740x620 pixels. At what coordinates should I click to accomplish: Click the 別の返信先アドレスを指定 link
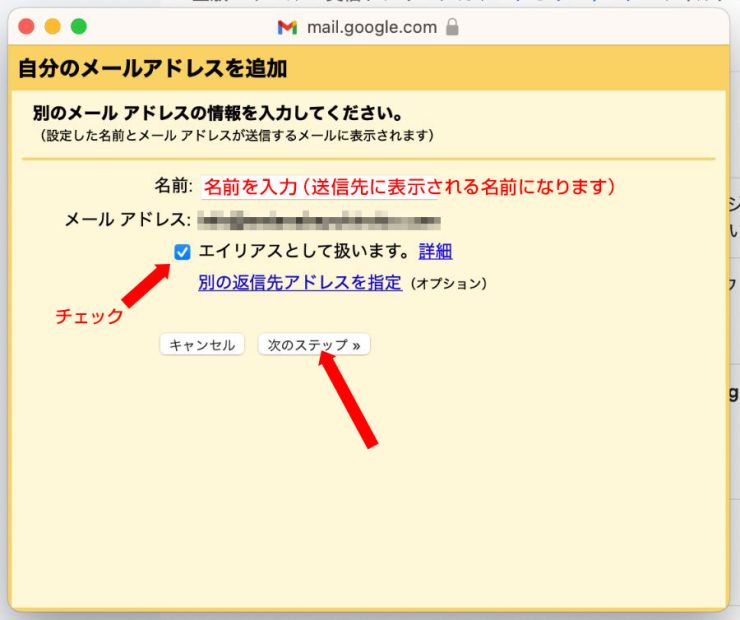[300, 282]
